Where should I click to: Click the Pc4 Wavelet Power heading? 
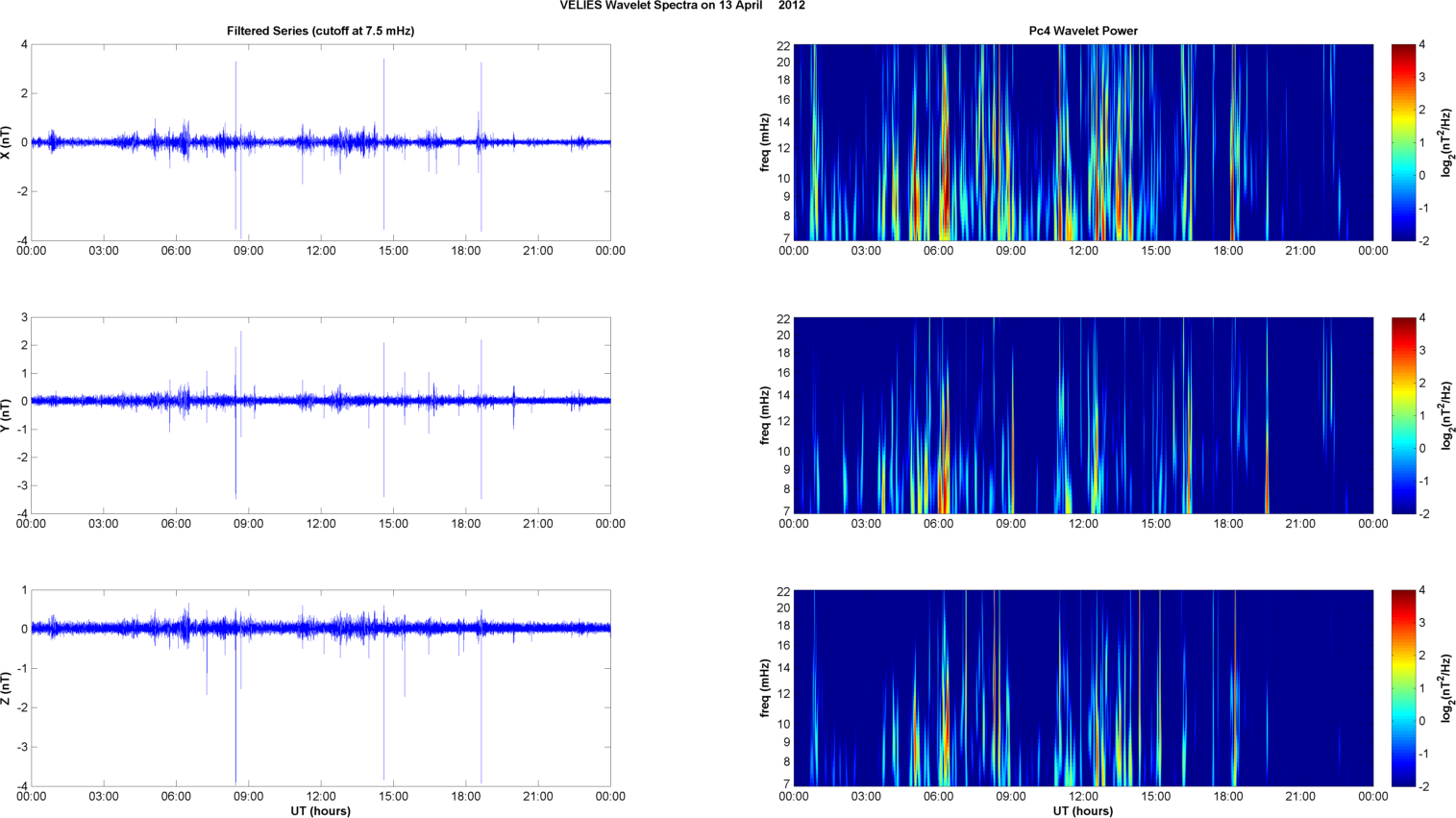1083,31
